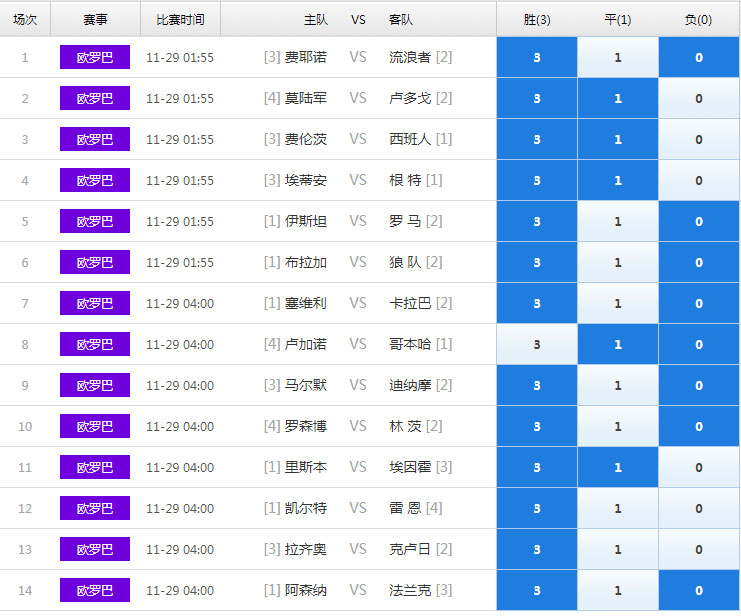
Task: Toggle win (3) for 塞维利 vs 卡拉巴
Action: coord(537,303)
